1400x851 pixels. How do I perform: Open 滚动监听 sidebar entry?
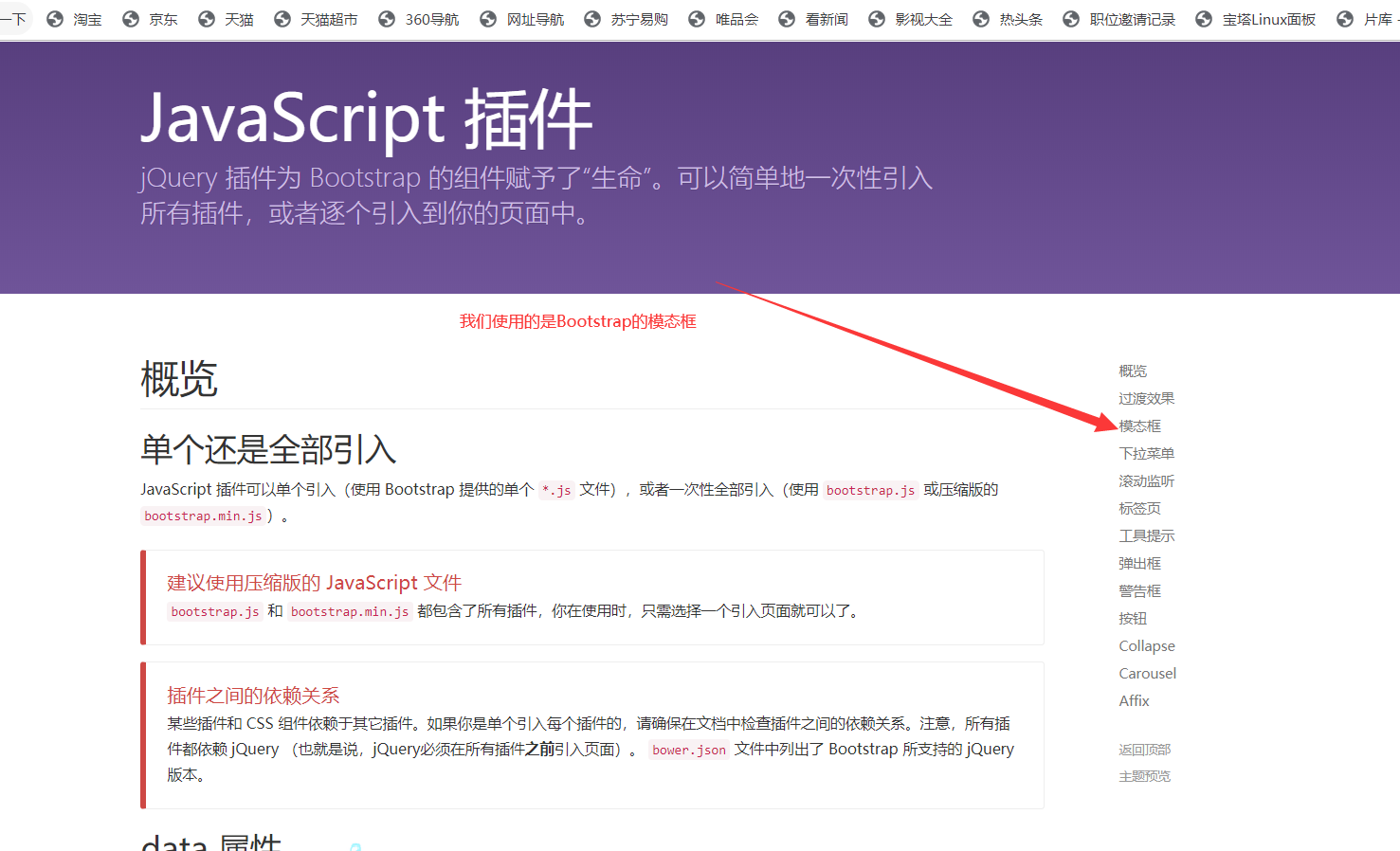[1147, 480]
